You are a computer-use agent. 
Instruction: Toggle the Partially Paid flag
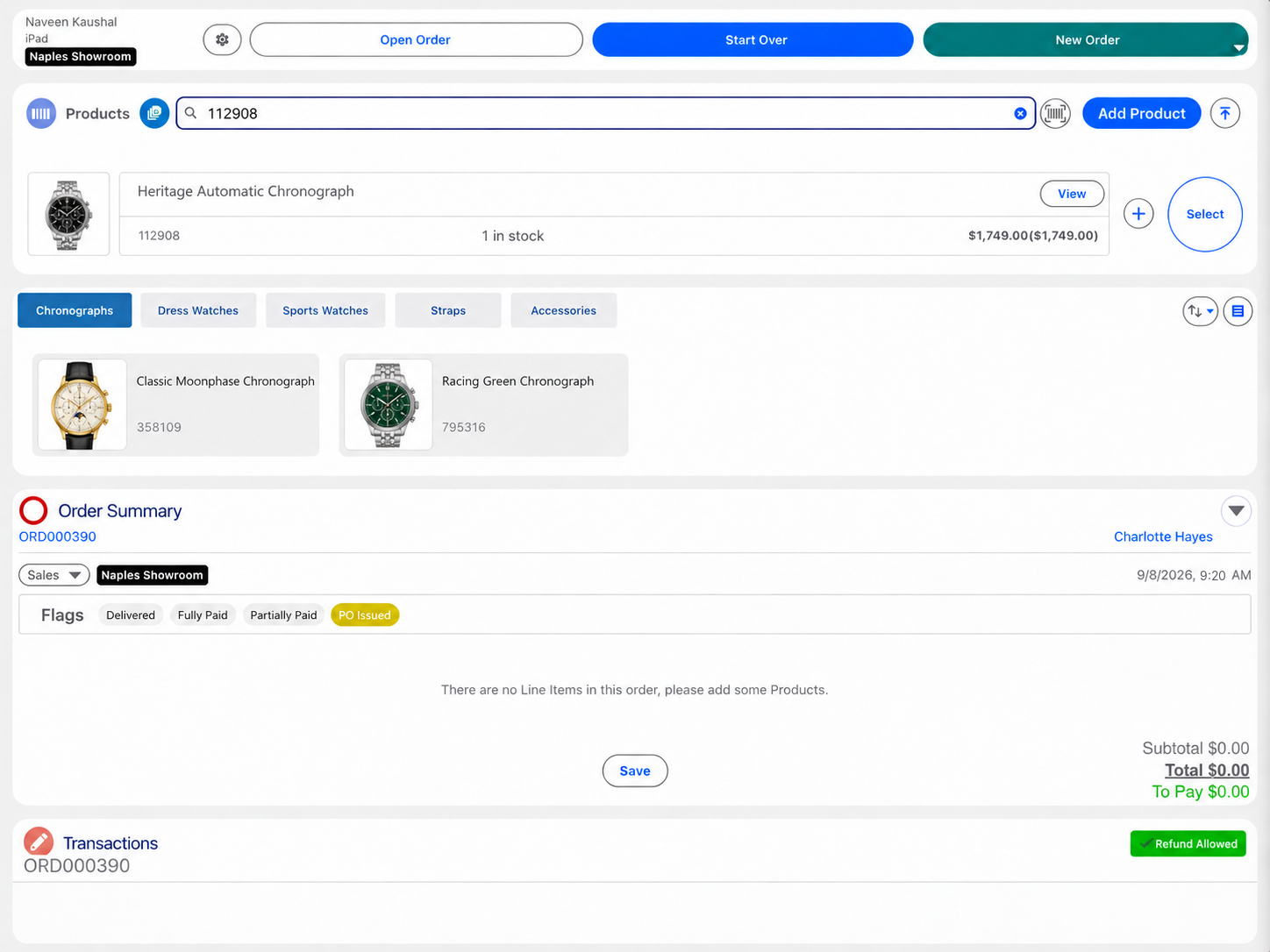tap(283, 615)
